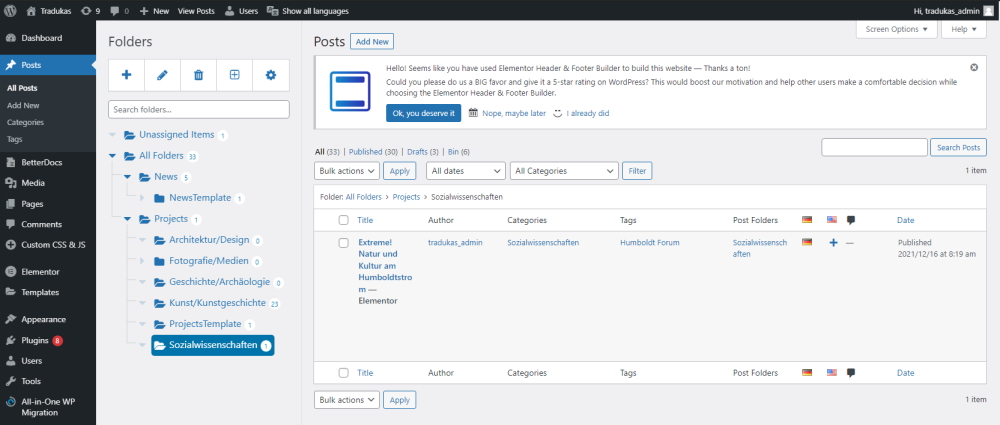The height and width of the screenshot is (425, 1000).
Task: Tick select-all checkbox in table header
Action: [x=344, y=220]
